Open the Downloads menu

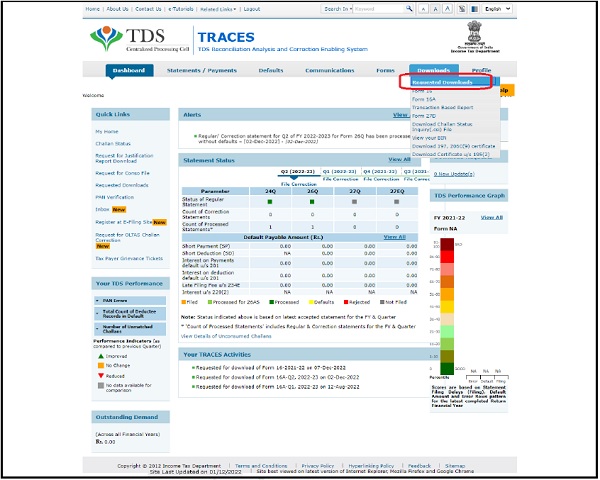click(434, 70)
